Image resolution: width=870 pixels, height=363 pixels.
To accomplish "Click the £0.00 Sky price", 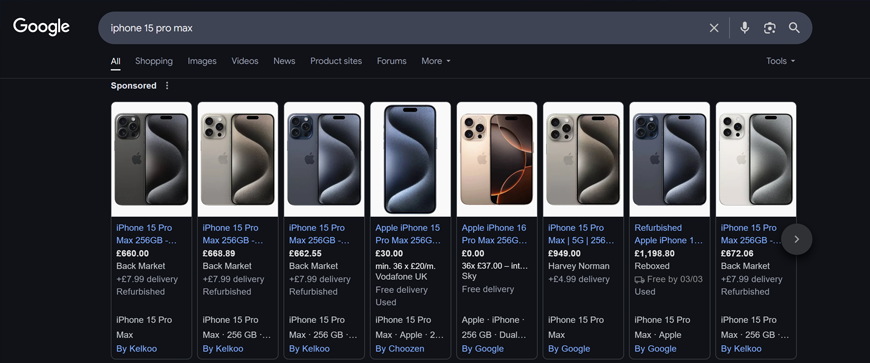I will pos(473,254).
